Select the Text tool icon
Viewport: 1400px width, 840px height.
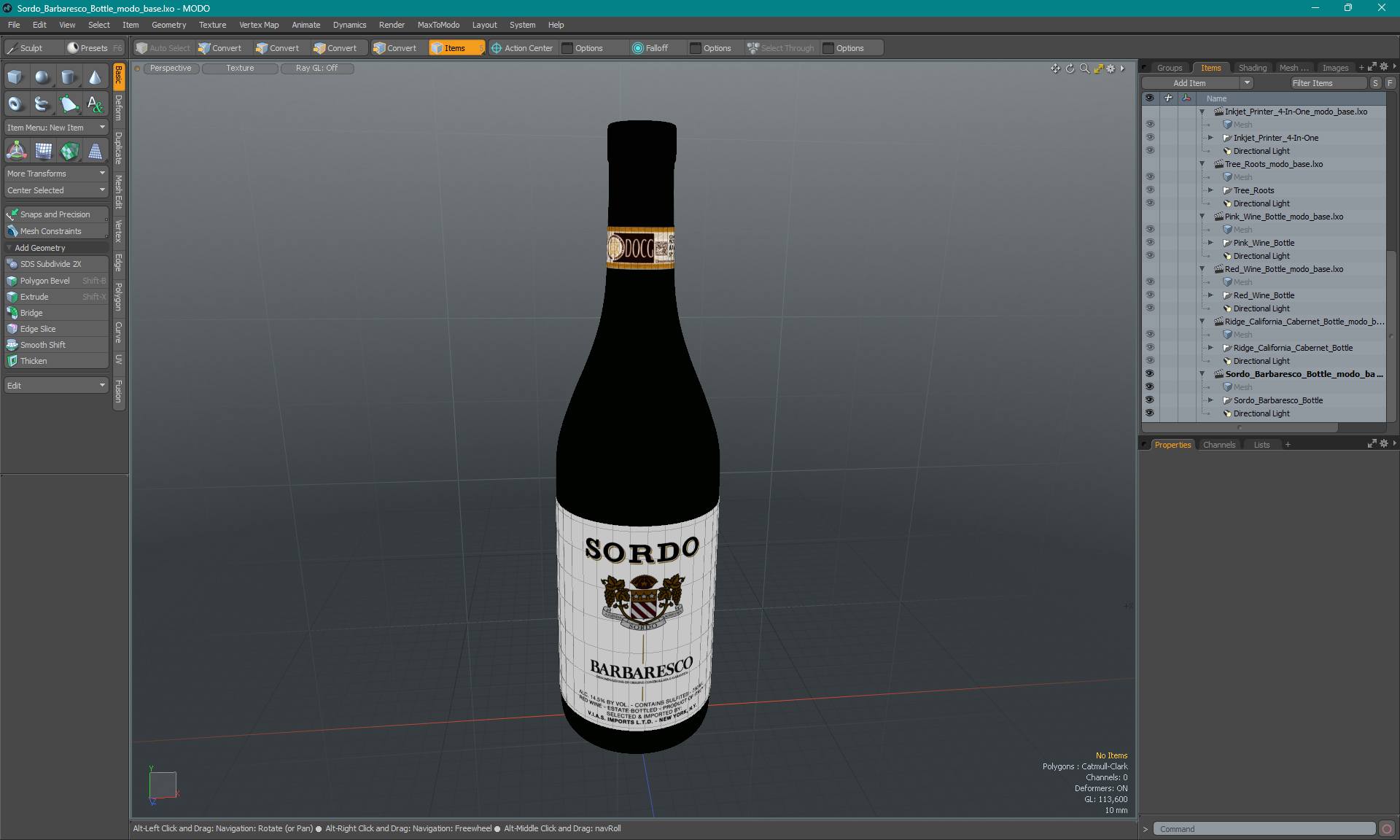pos(96,104)
